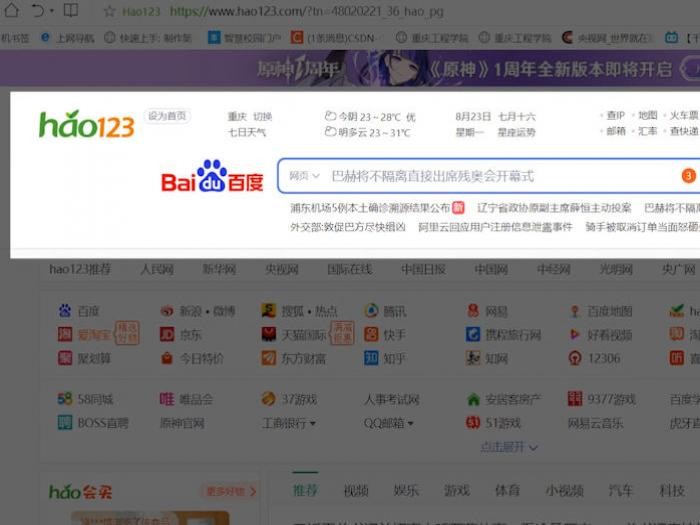Image resolution: width=700 pixels, height=525 pixels.
Task: Click the Baidu logo
Action: [212, 175]
